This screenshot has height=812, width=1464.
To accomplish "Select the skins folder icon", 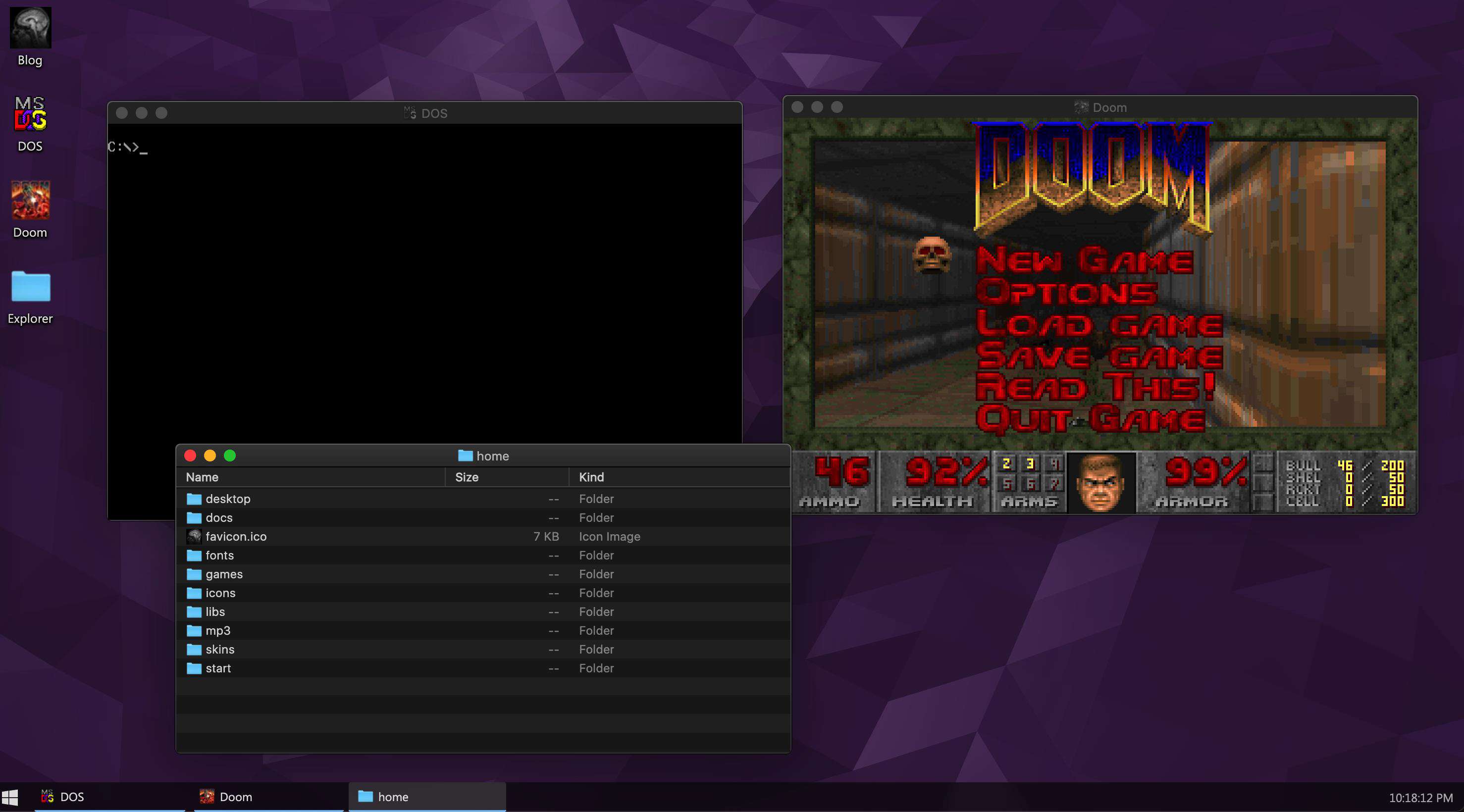I will click(194, 649).
